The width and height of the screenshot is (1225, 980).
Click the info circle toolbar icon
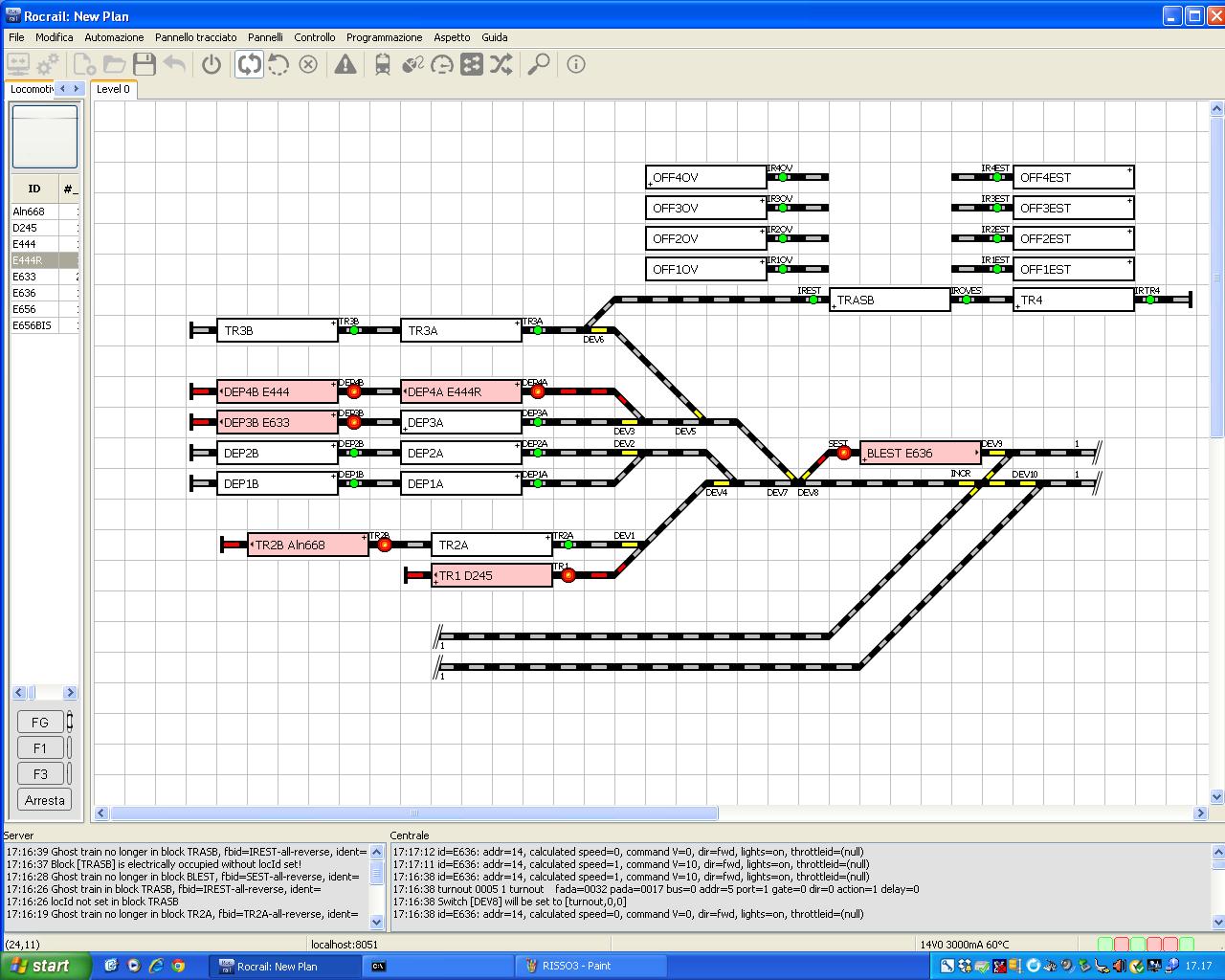tap(576, 65)
